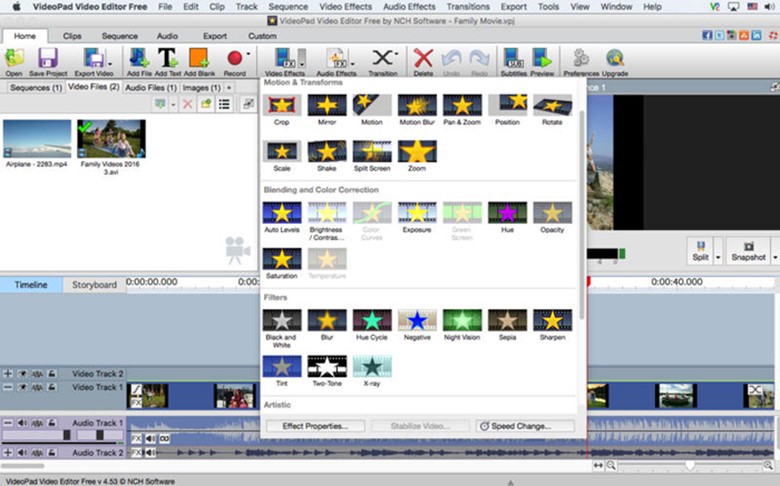Apply the Auto Levels effect

coord(282,212)
